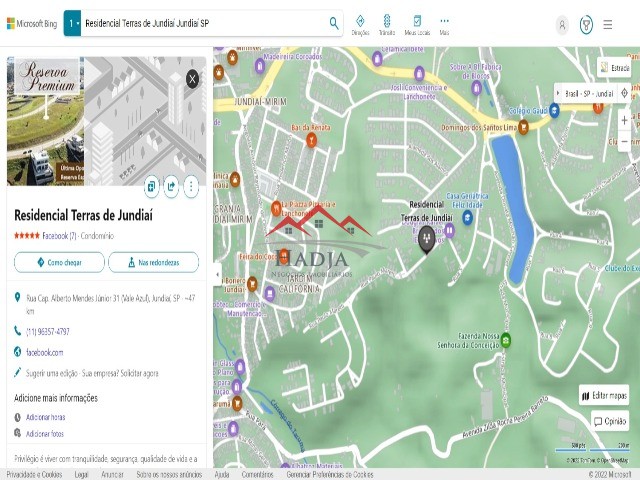Open Trânsito traffic view
Image resolution: width=640 pixels, height=480 pixels.
tap(387, 25)
